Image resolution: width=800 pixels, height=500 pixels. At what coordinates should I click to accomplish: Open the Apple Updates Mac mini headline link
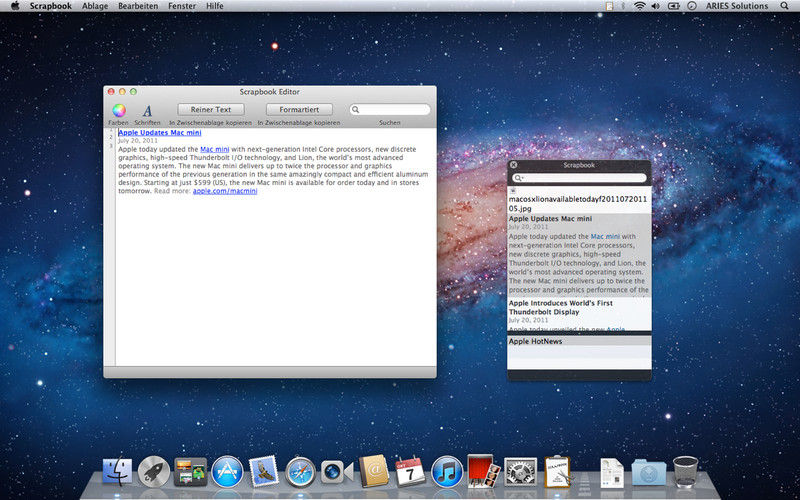160,133
